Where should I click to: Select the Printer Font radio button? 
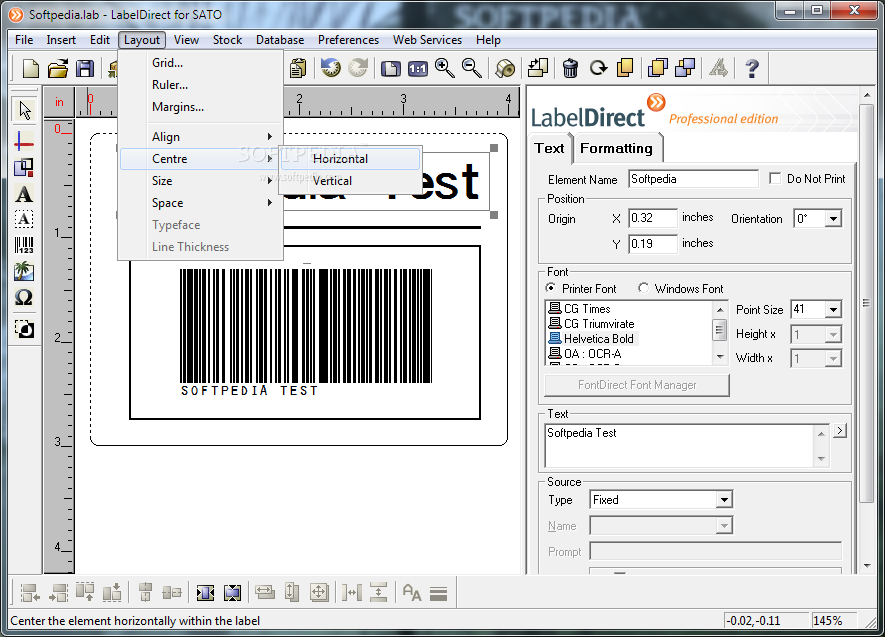550,288
